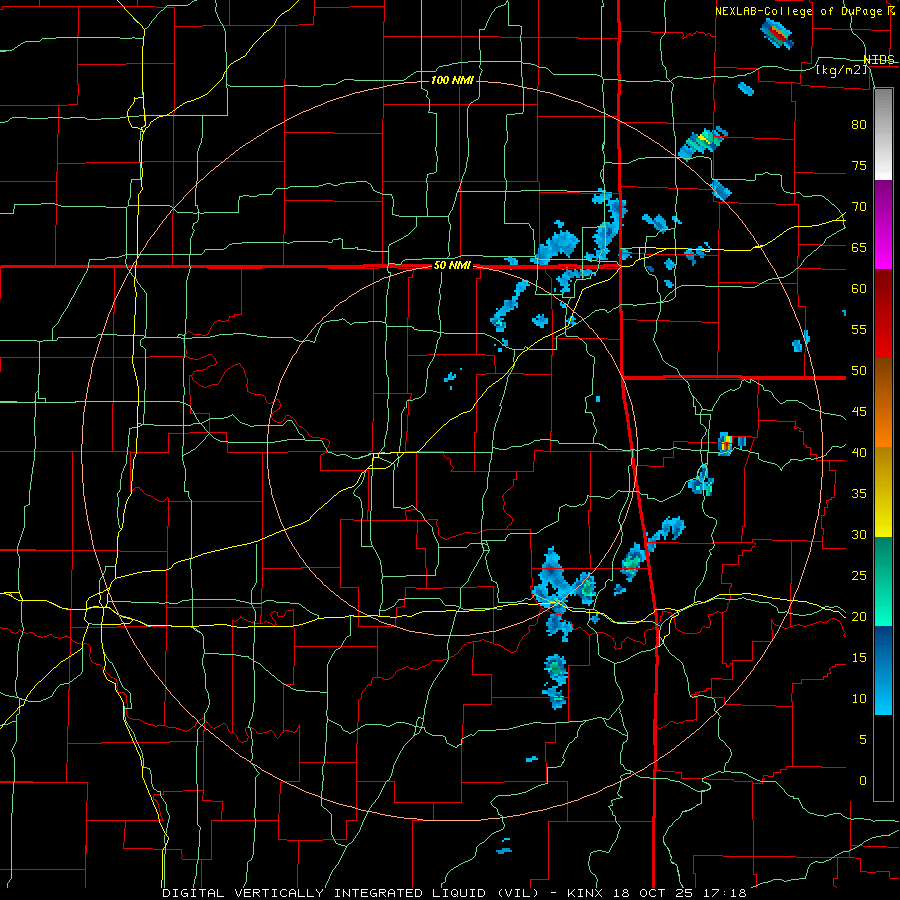Click the 50 value on the scale
The width and height of the screenshot is (900, 900).
(x=859, y=371)
